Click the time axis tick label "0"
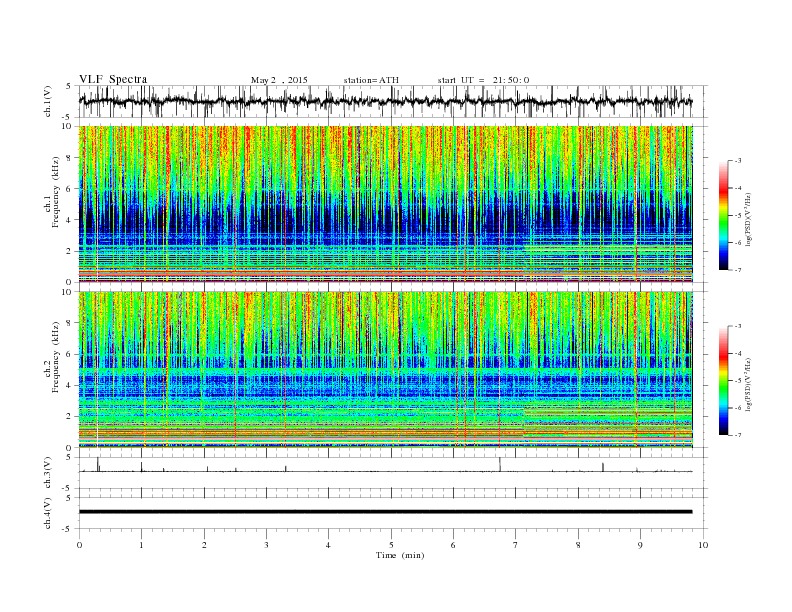Screen dimensions: 792x612 click(79, 545)
